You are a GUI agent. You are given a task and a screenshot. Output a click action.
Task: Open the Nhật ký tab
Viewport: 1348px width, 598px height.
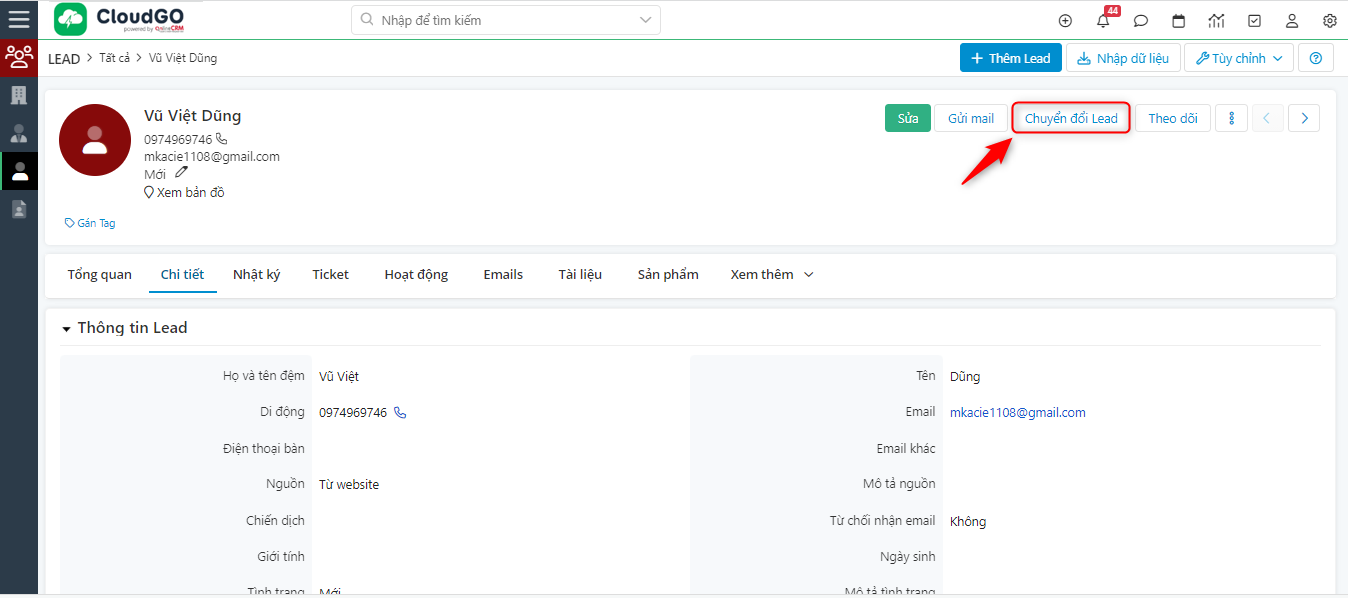coord(256,275)
